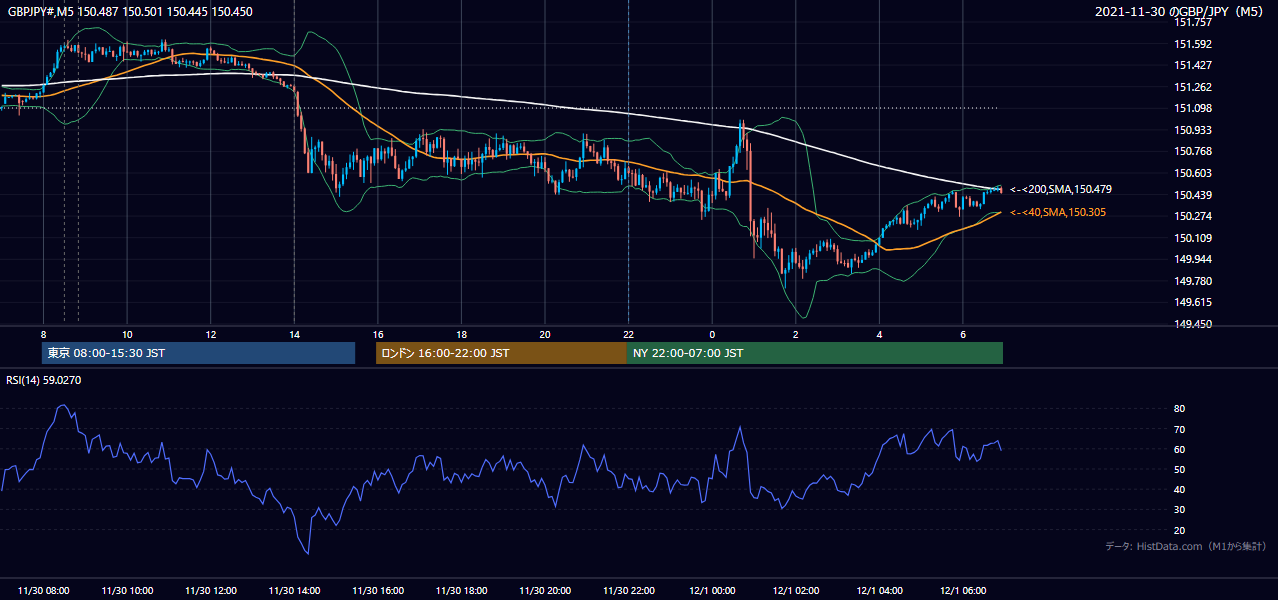Click price axis value 150.439
The height and width of the screenshot is (600, 1278).
coord(1192,195)
